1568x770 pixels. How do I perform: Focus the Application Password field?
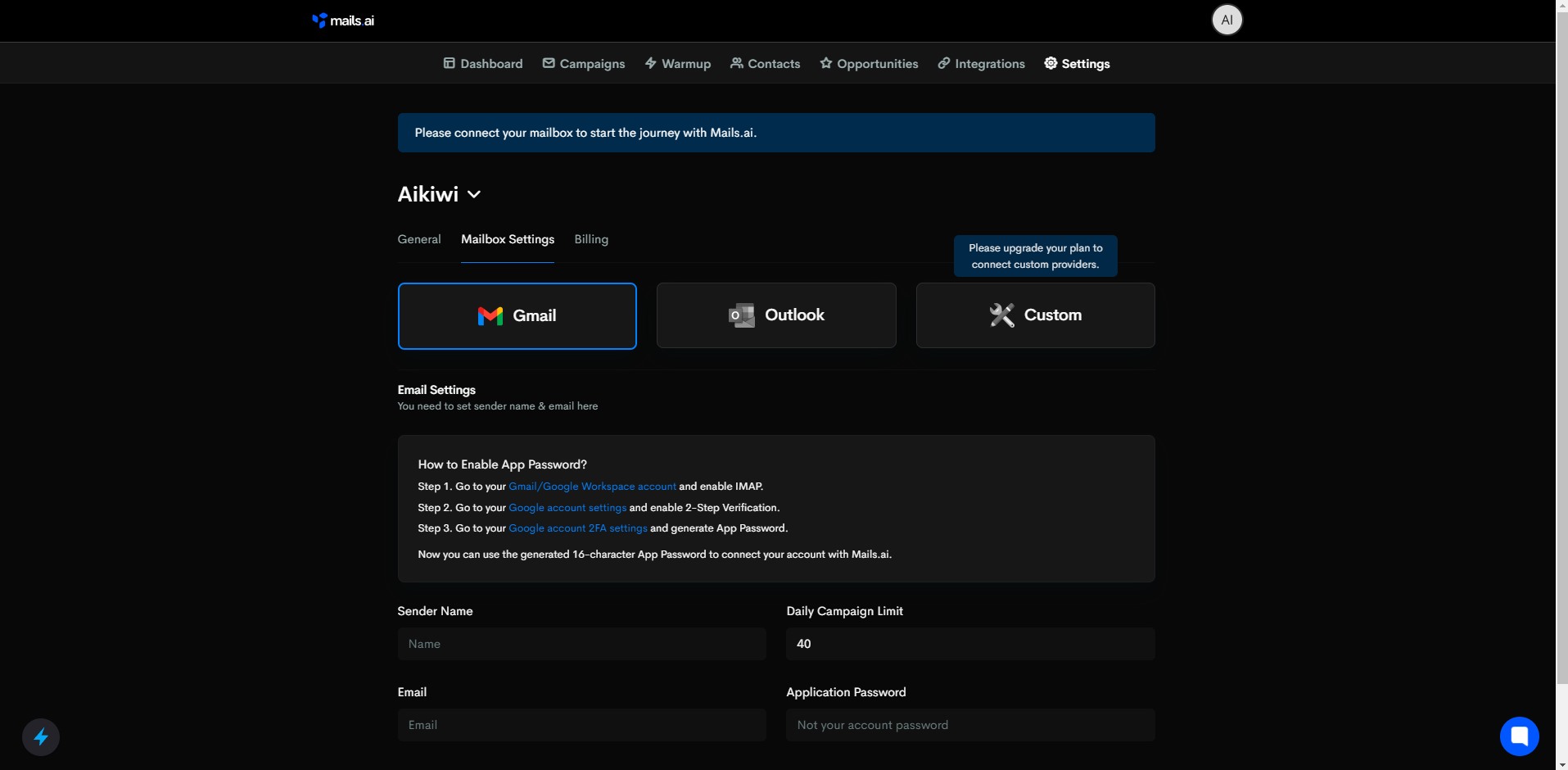tap(970, 725)
